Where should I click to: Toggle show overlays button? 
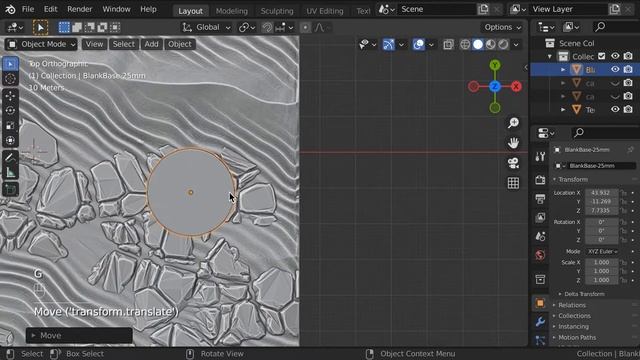click(418, 44)
